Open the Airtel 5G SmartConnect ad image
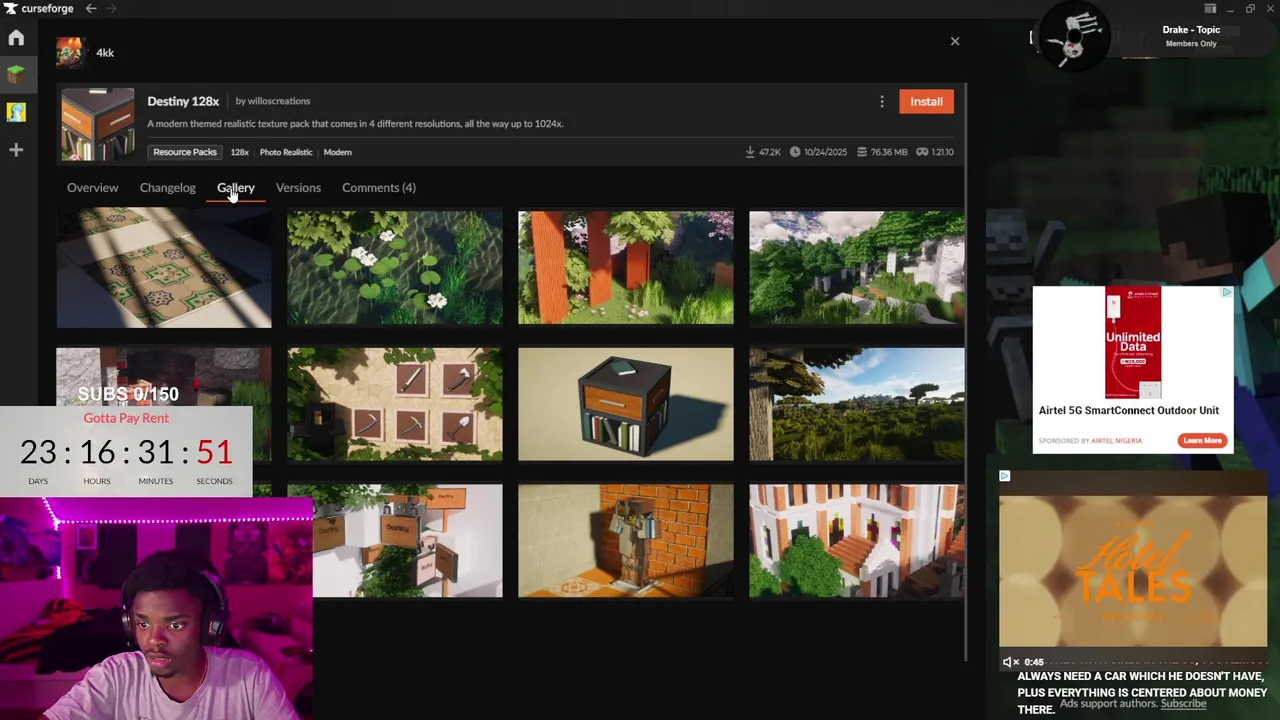The height and width of the screenshot is (720, 1280). click(1133, 343)
